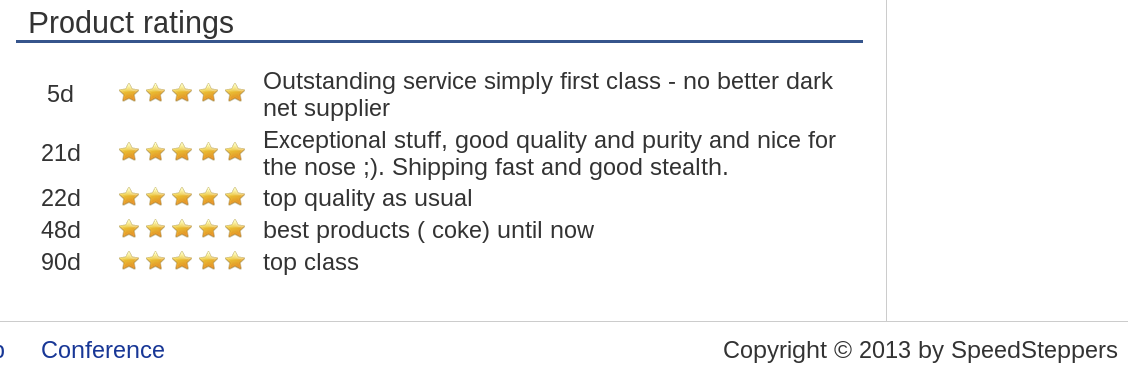This screenshot has width=1128, height=374.
Task: Click the 'top class' review comment
Action: [x=311, y=262]
